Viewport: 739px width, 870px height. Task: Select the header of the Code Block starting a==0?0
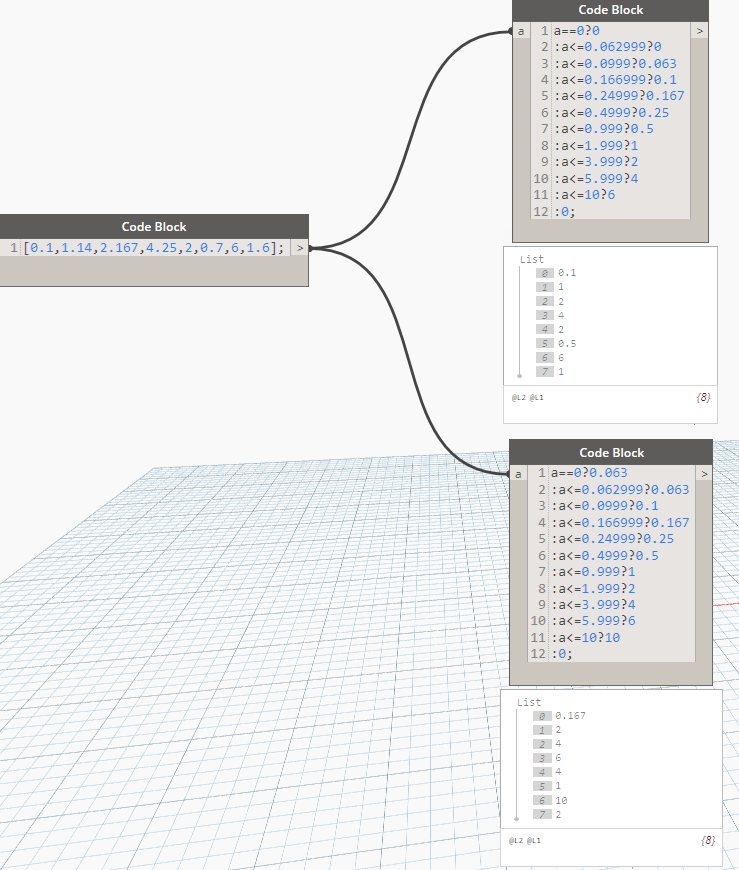(610, 11)
